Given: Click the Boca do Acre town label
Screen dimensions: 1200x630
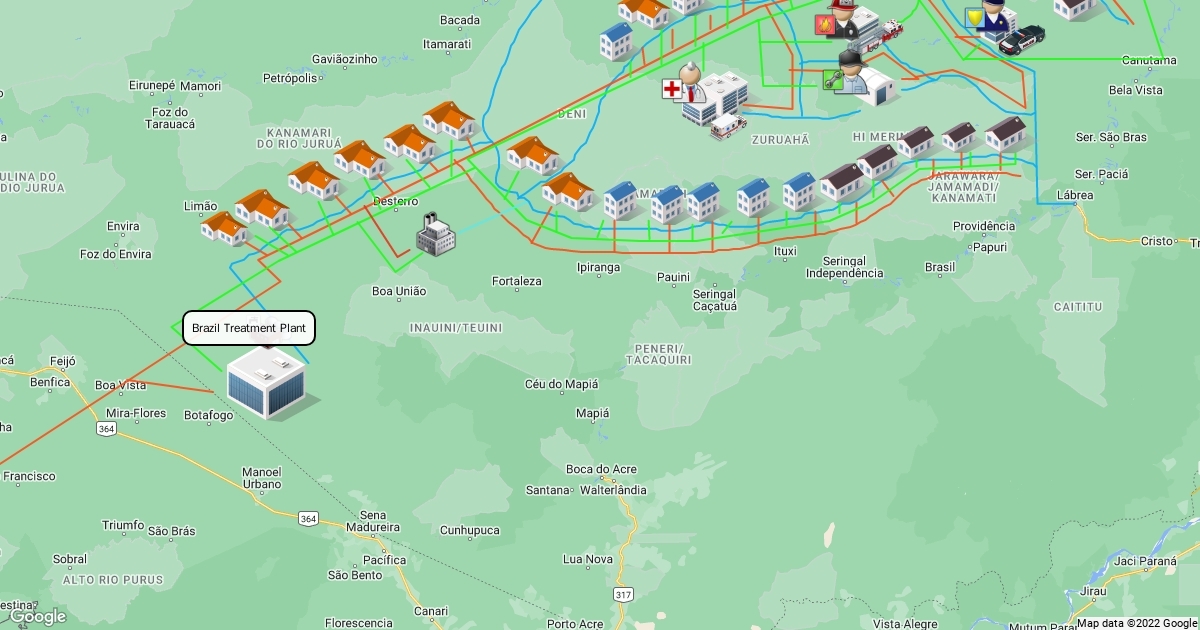Looking at the screenshot, I should [x=601, y=469].
